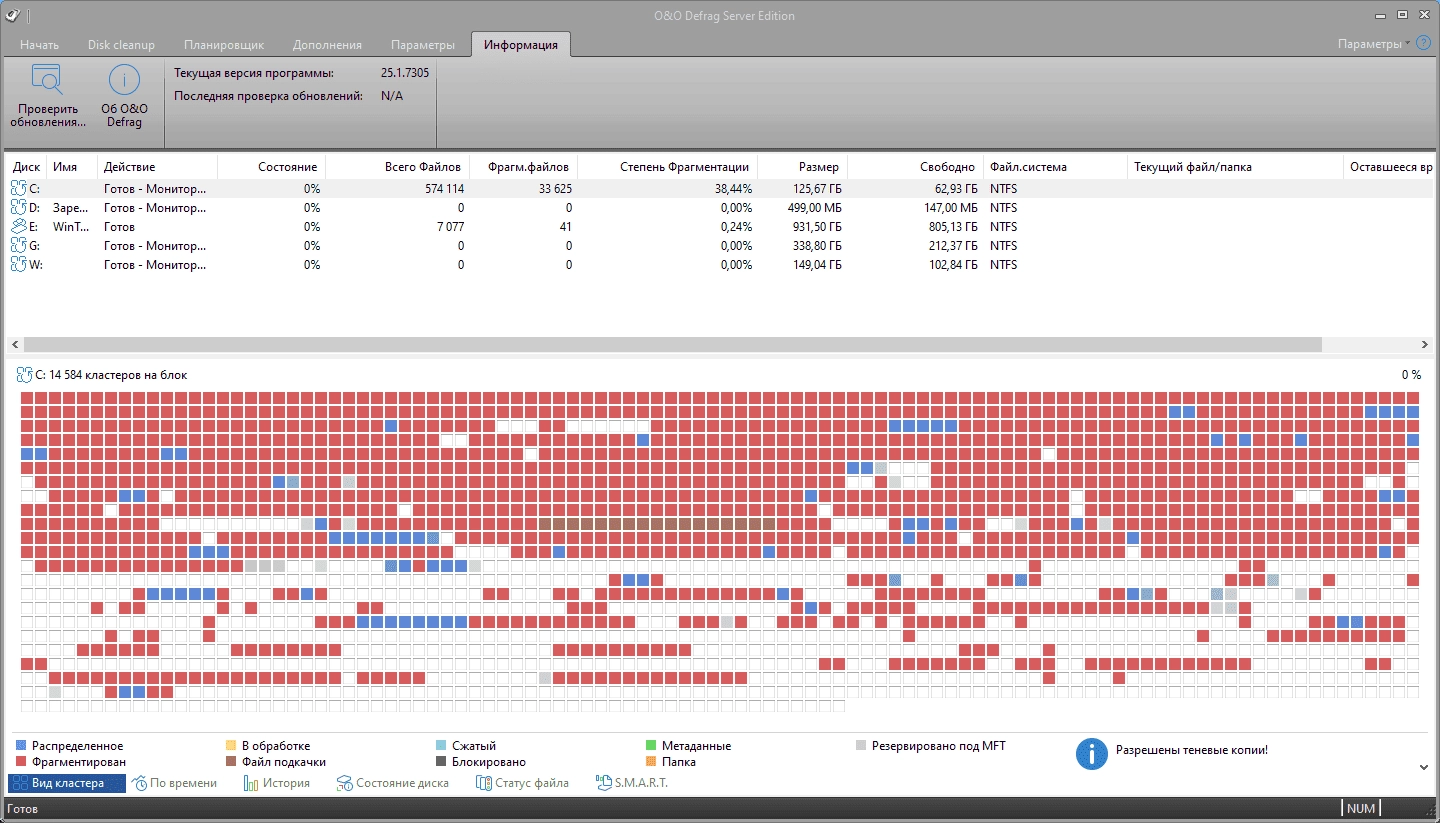Click the help question mark icon
This screenshot has width=1440, height=823.
click(x=1424, y=43)
